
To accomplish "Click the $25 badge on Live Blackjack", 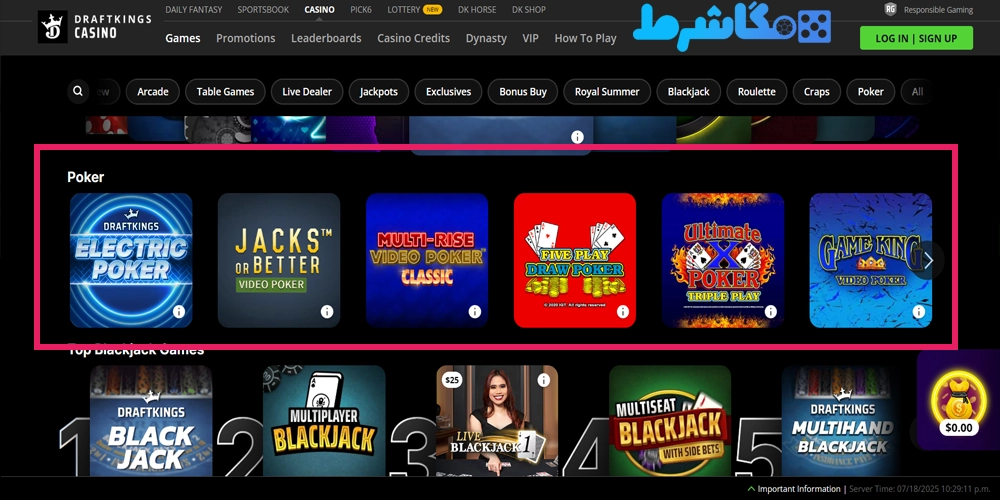I will [x=452, y=380].
